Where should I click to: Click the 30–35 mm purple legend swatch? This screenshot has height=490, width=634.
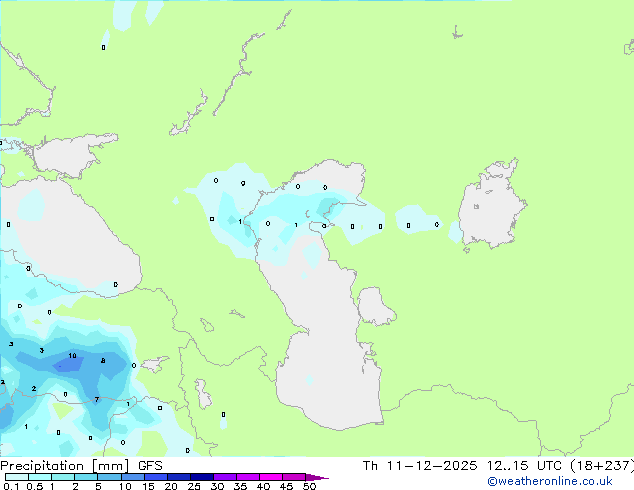pos(225,477)
